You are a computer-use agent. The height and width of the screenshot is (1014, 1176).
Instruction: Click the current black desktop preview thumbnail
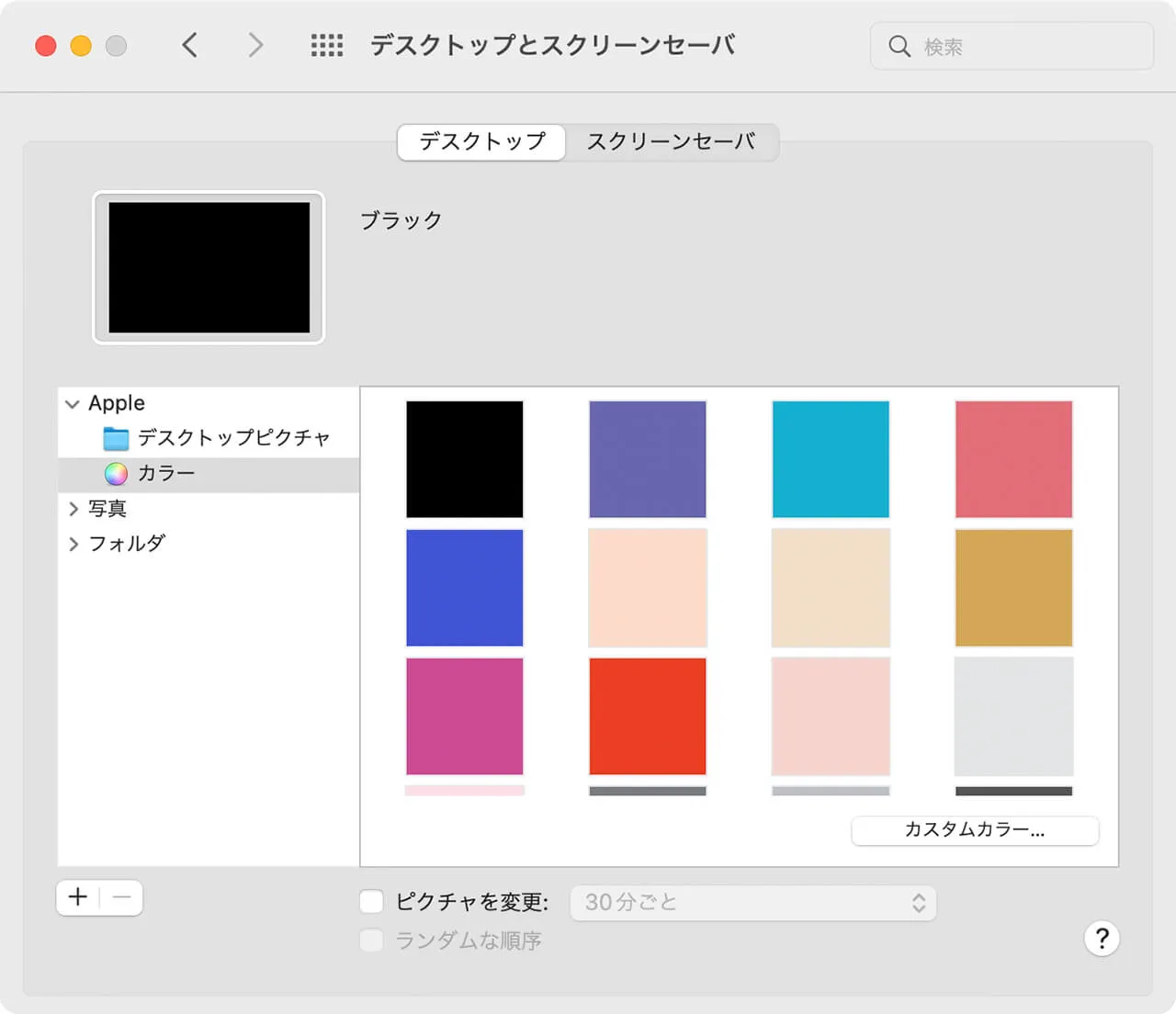click(209, 267)
